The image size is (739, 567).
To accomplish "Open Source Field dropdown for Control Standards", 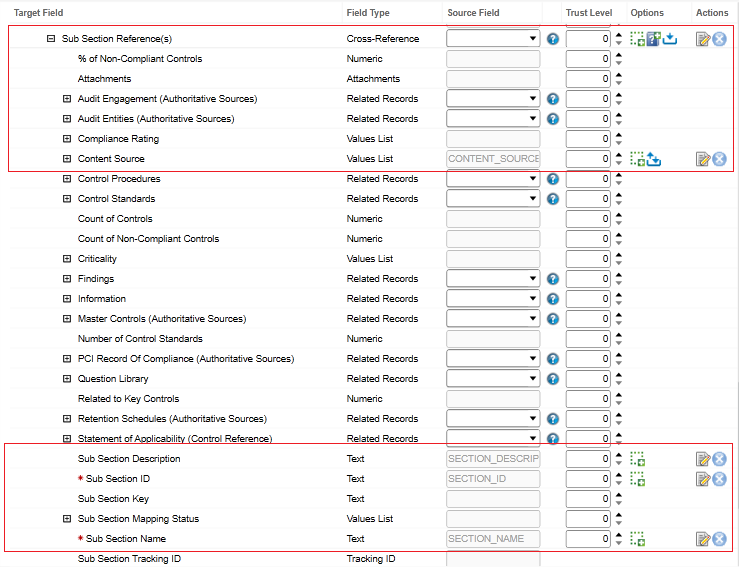I will pos(493,199).
